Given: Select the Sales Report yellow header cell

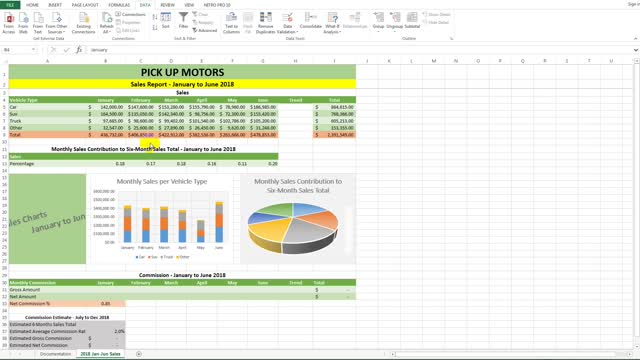Looking at the screenshot, I should tap(182, 84).
